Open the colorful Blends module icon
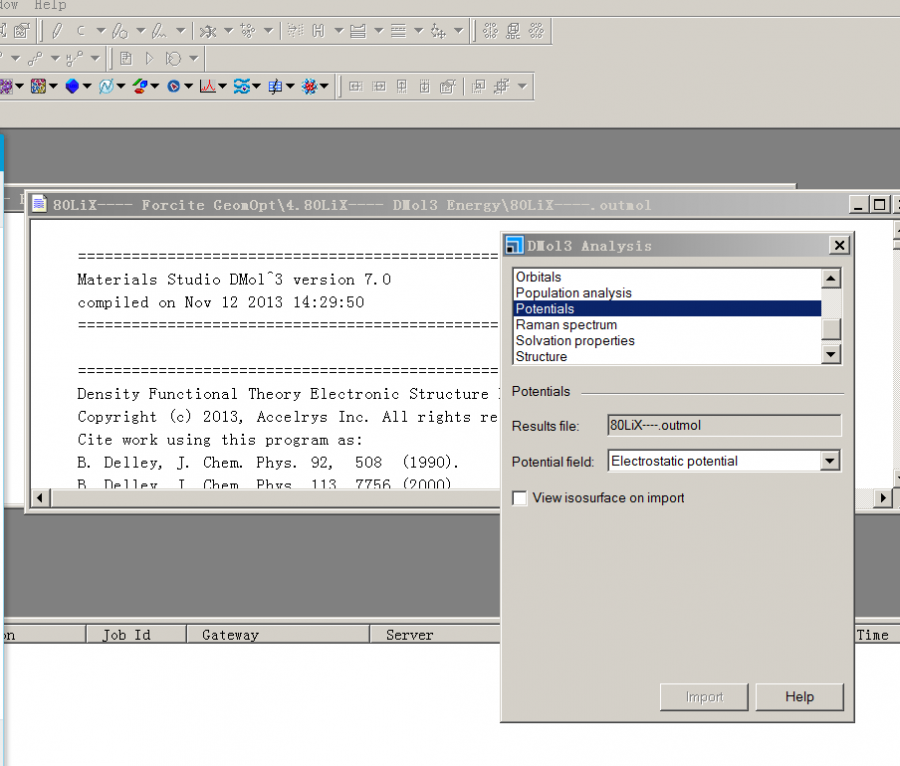Screen dimensions: 900x766 coord(38,86)
